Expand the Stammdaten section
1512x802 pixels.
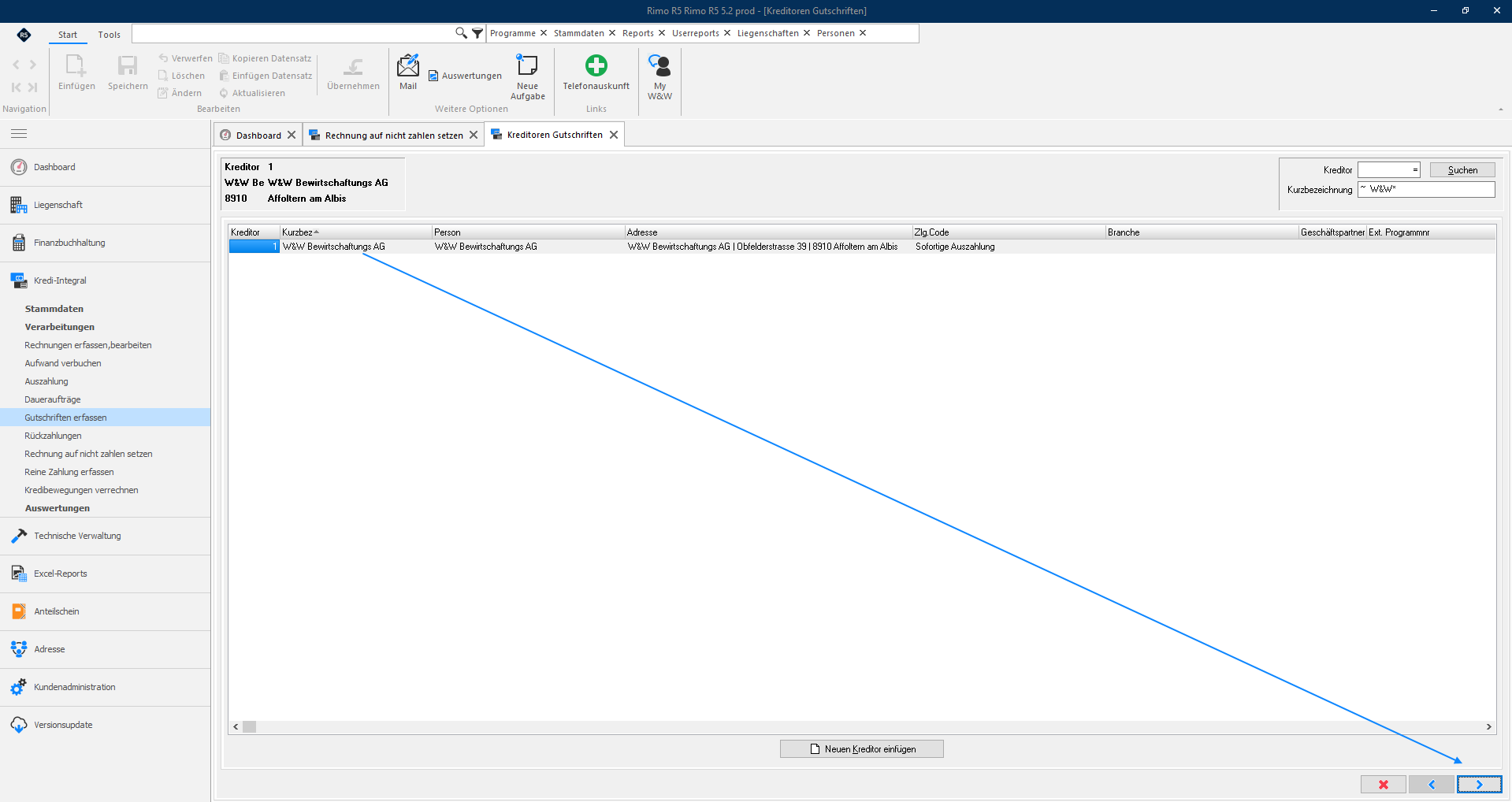tap(54, 309)
